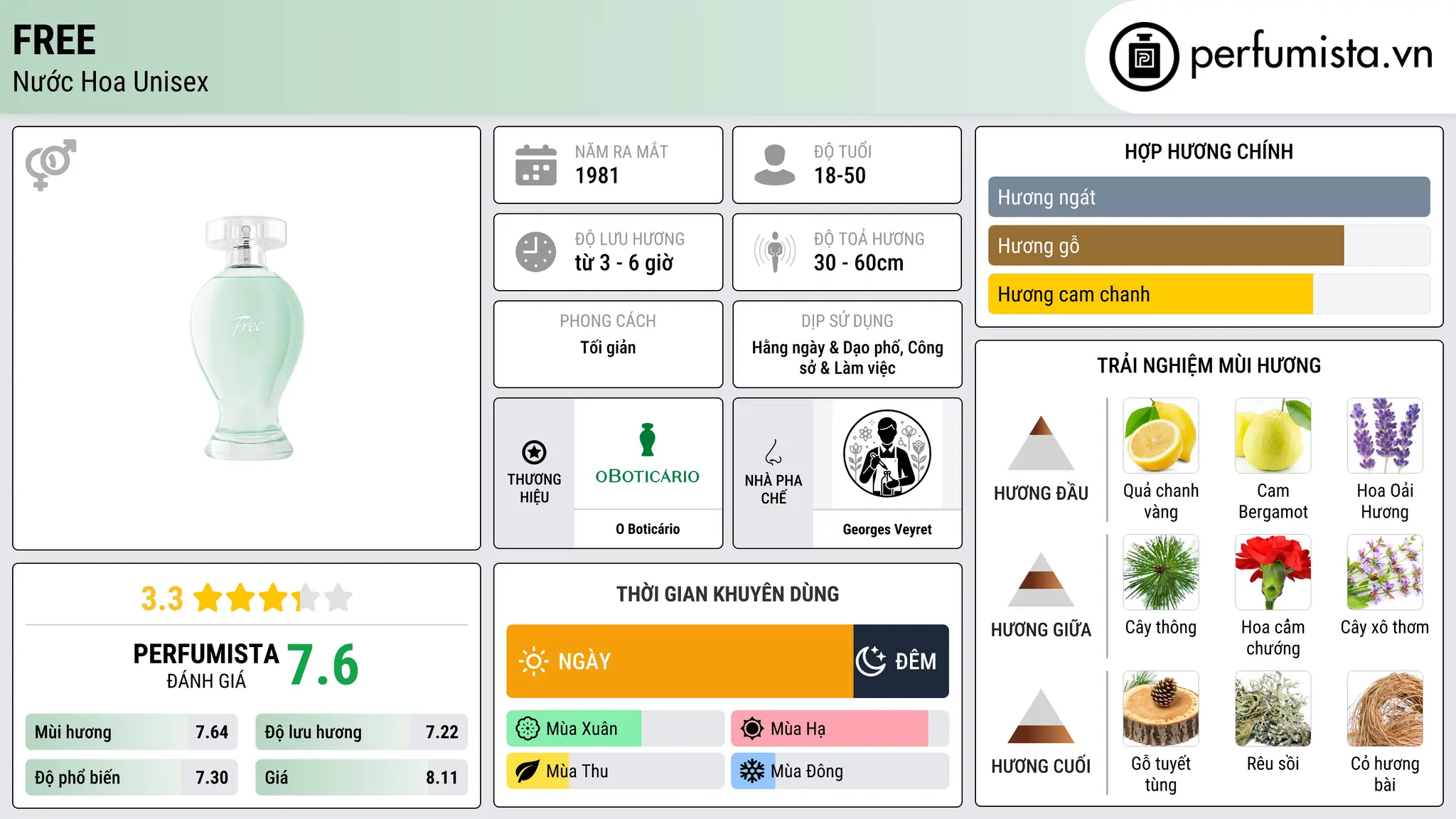1456x819 pixels.
Task: Open the Georges Veyret perfumer name
Action: 887,529
